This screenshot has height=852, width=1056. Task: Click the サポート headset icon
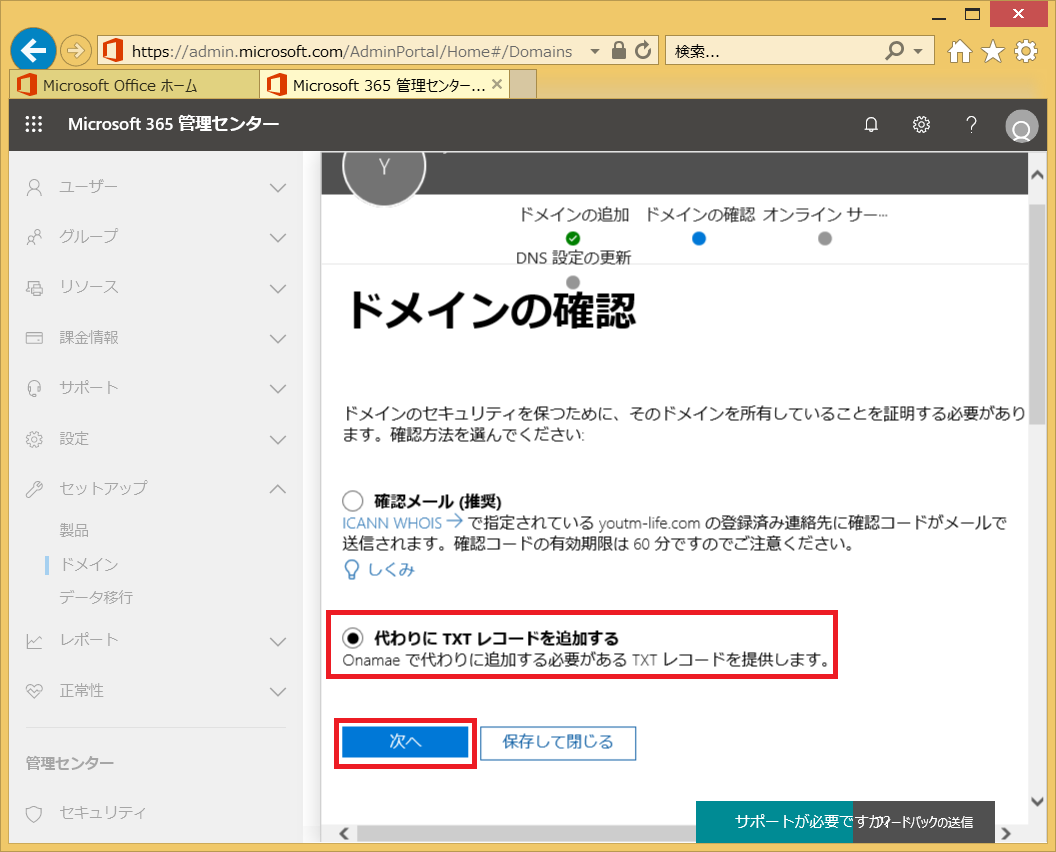click(x=34, y=388)
